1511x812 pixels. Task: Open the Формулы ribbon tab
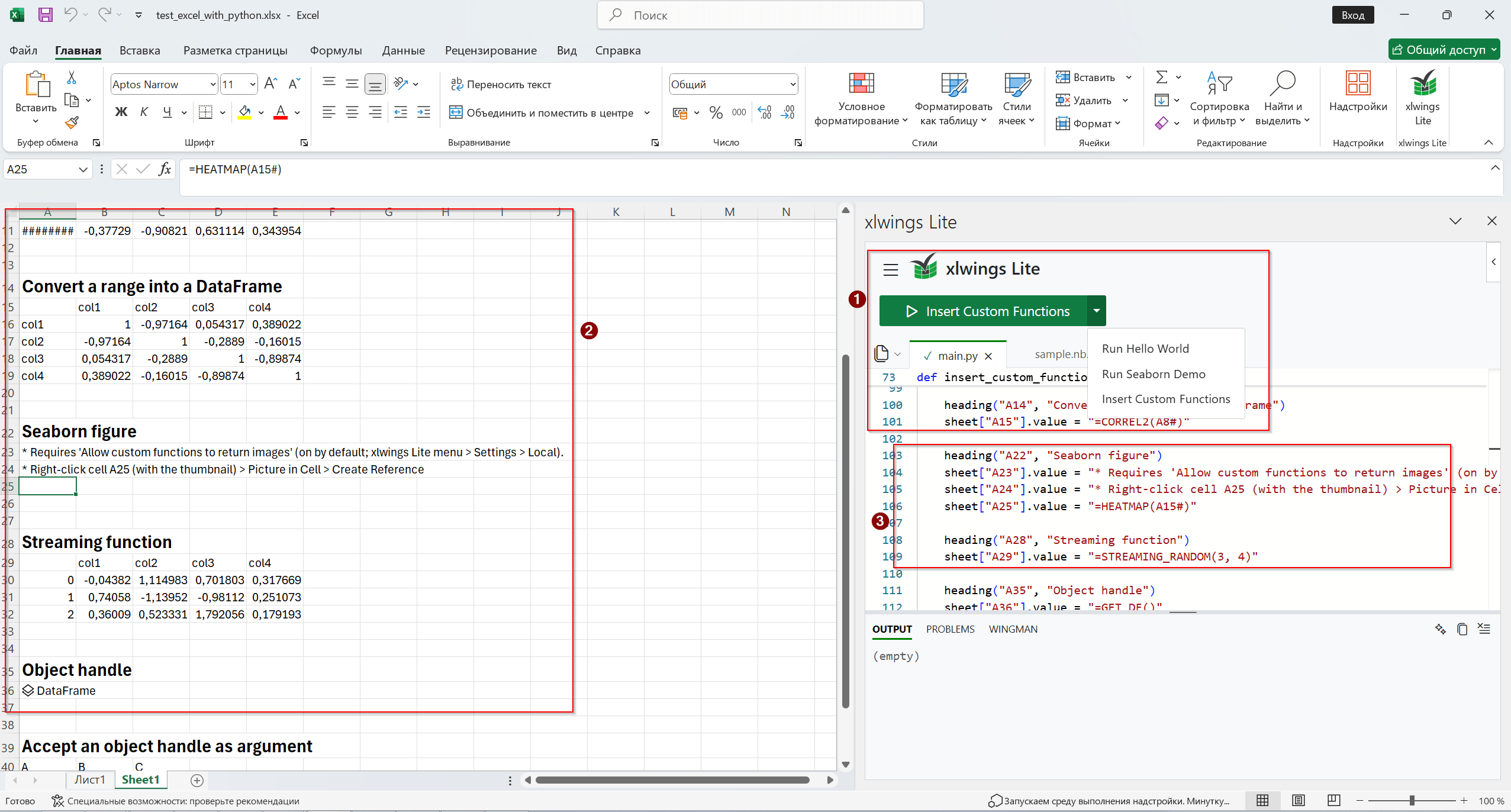point(336,50)
